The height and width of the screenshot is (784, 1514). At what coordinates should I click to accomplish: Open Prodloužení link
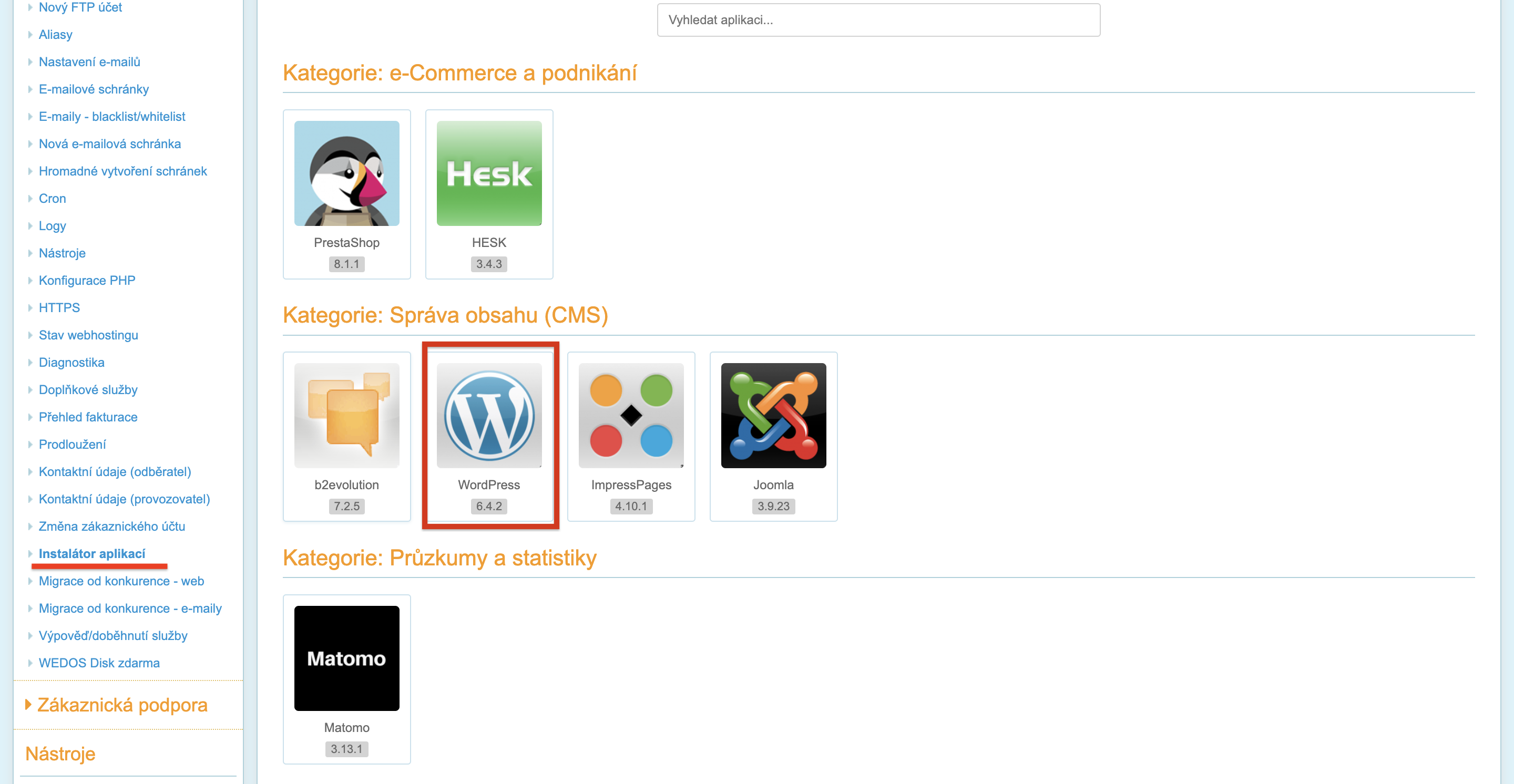tap(73, 445)
